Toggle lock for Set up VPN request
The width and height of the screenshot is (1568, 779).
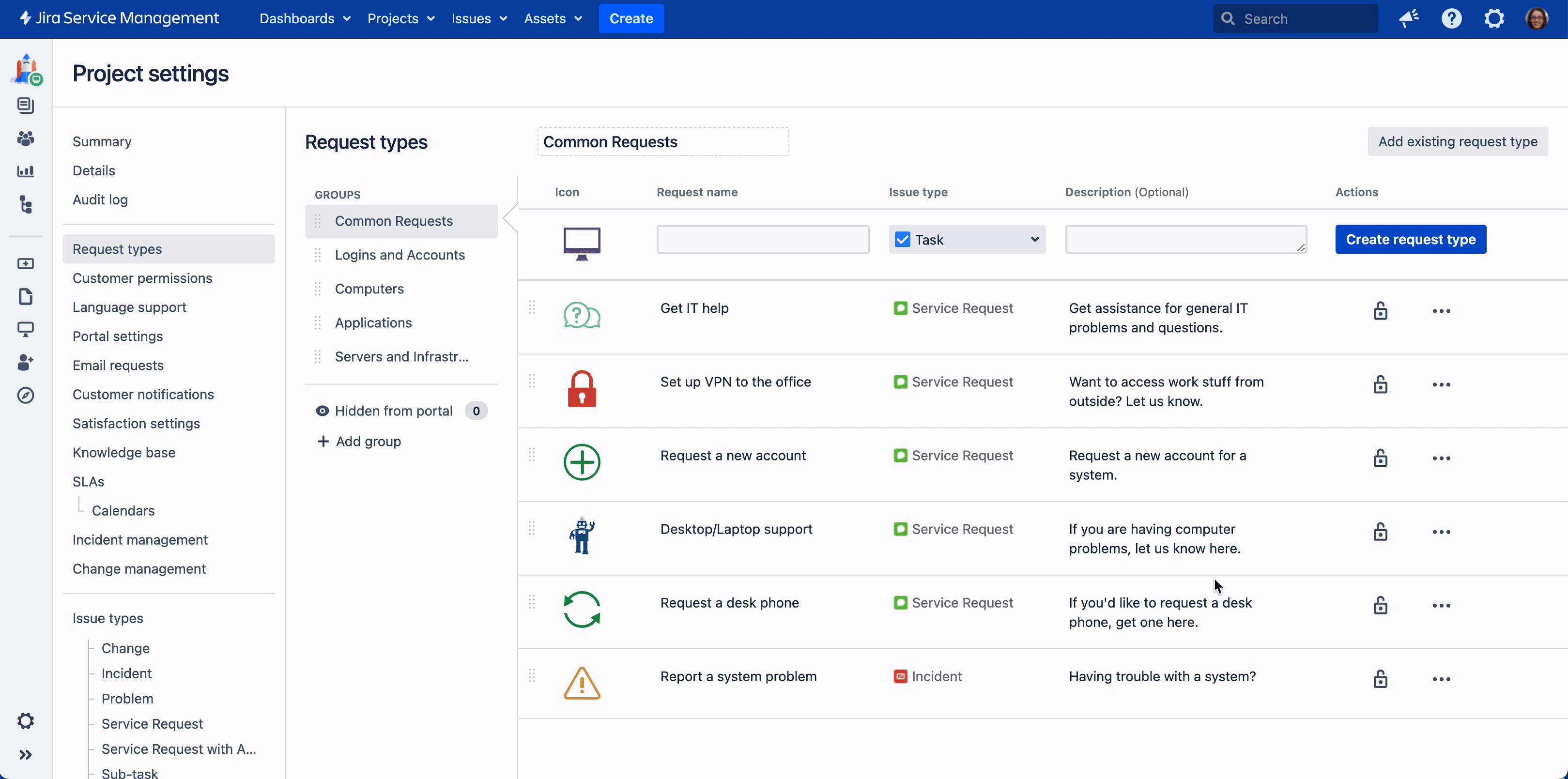[1380, 384]
